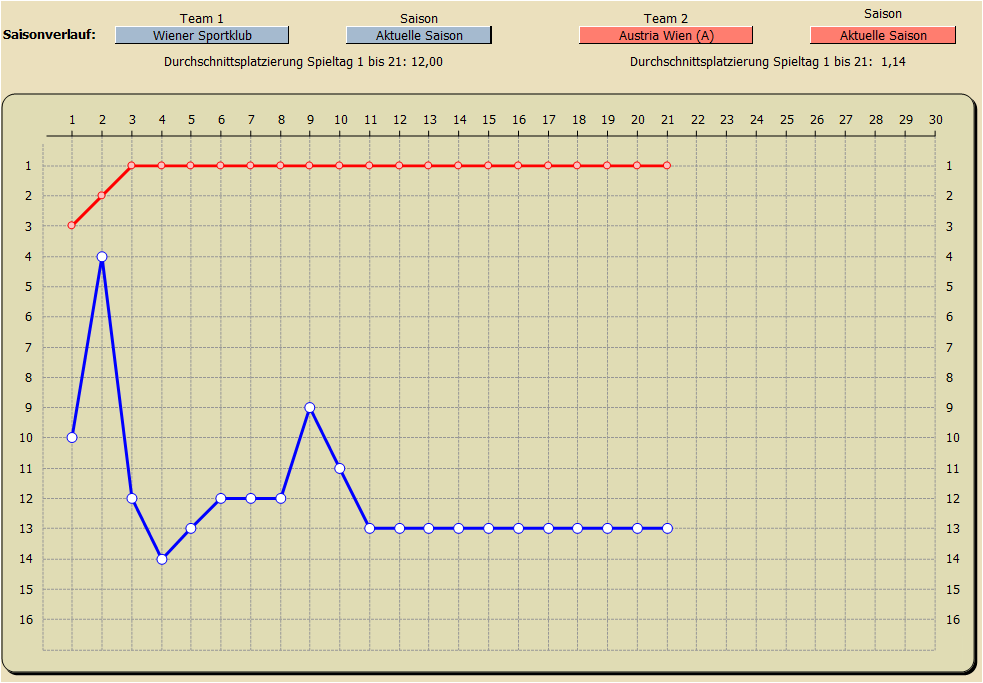This screenshot has width=983, height=683.
Task: Pick the blue data point at matchday 11
Action: pyautogui.click(x=370, y=528)
